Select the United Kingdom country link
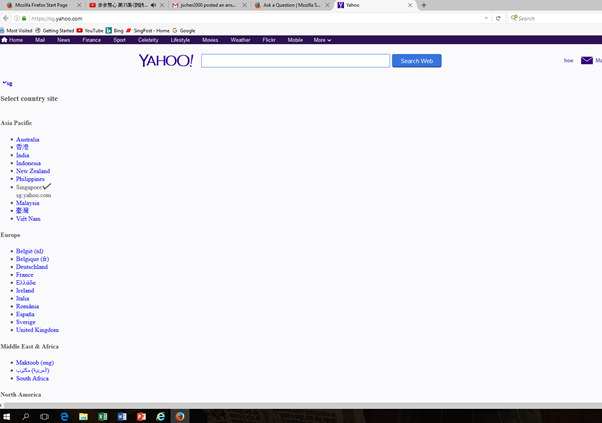The image size is (602, 423). [37, 330]
